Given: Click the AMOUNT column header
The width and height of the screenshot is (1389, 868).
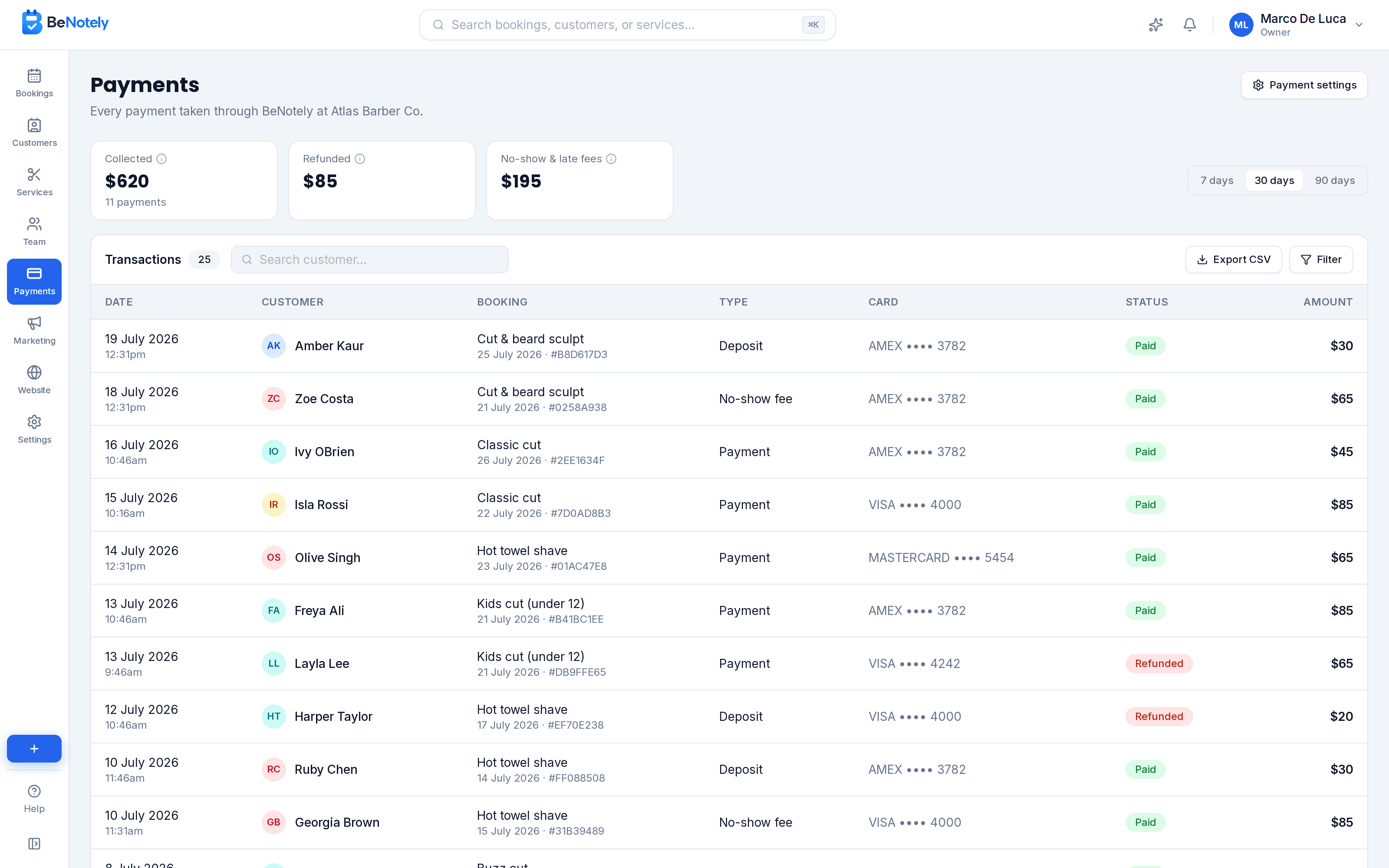Looking at the screenshot, I should (x=1328, y=302).
